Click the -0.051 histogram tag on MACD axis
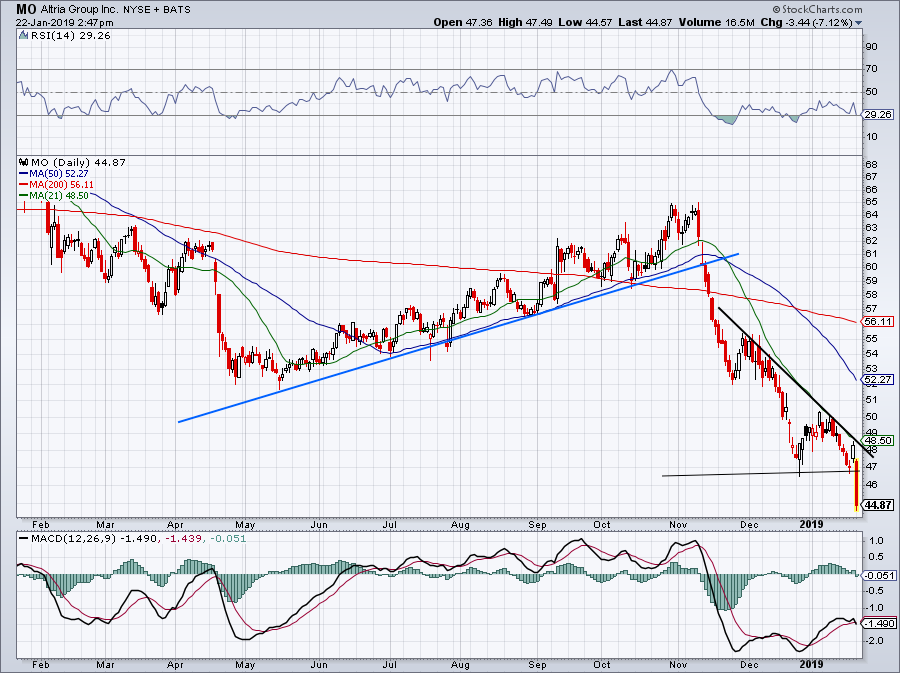The height and width of the screenshot is (673, 900). pyautogui.click(x=878, y=575)
